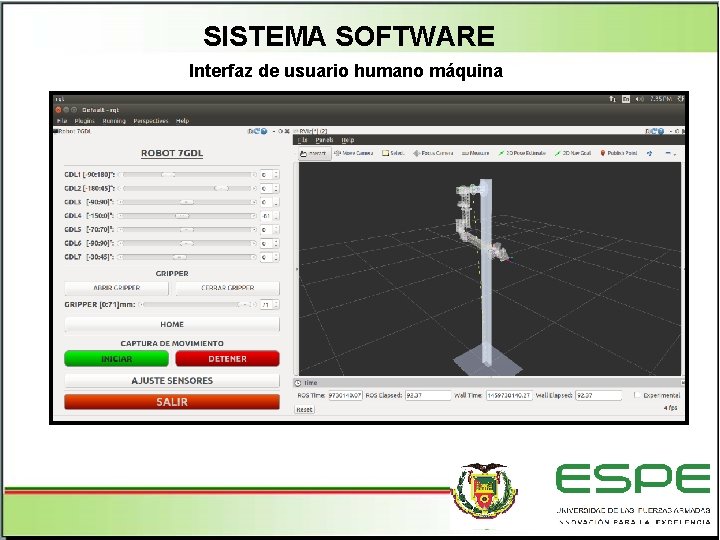720x540 pixels.
Task: Click the remove-tool minus icon in RViz toolbar
Action: click(670, 153)
